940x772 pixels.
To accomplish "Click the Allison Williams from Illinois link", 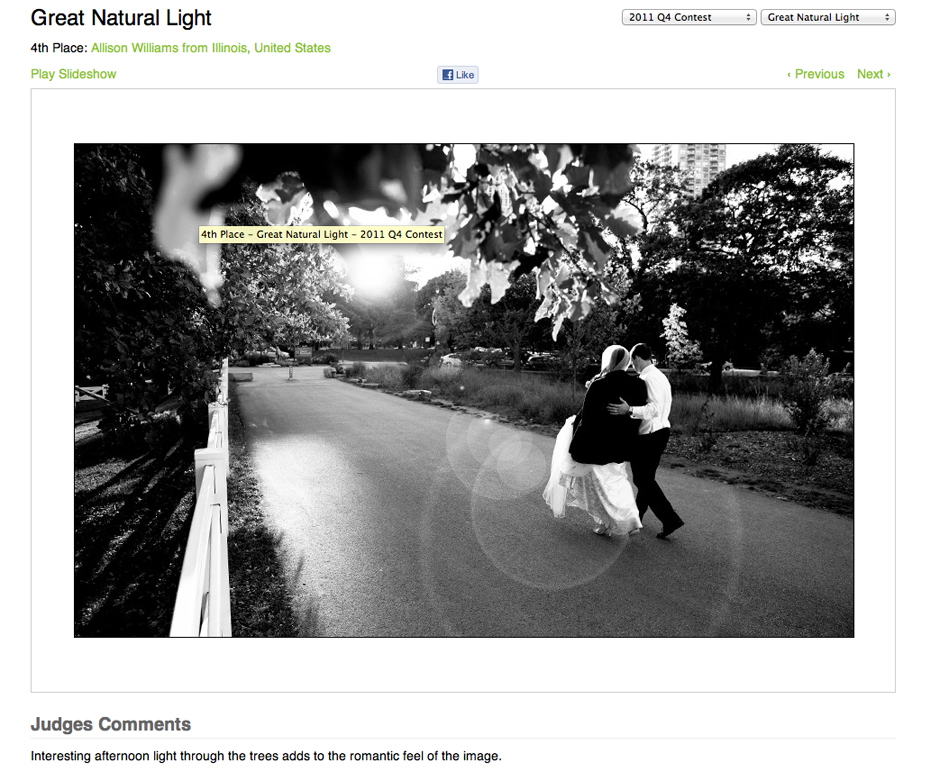I will tap(210, 48).
